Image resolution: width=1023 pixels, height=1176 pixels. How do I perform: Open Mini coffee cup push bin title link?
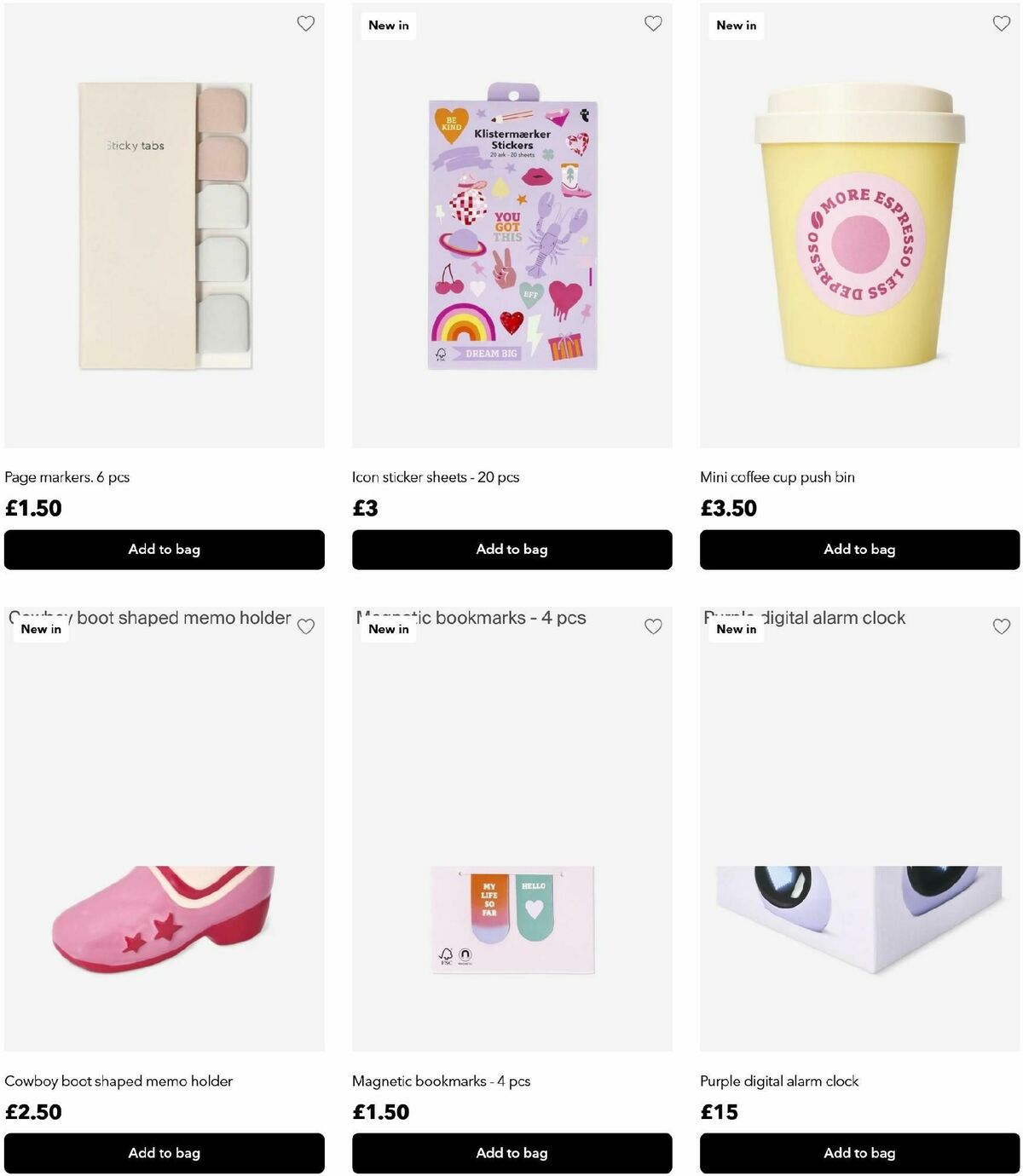pos(777,477)
